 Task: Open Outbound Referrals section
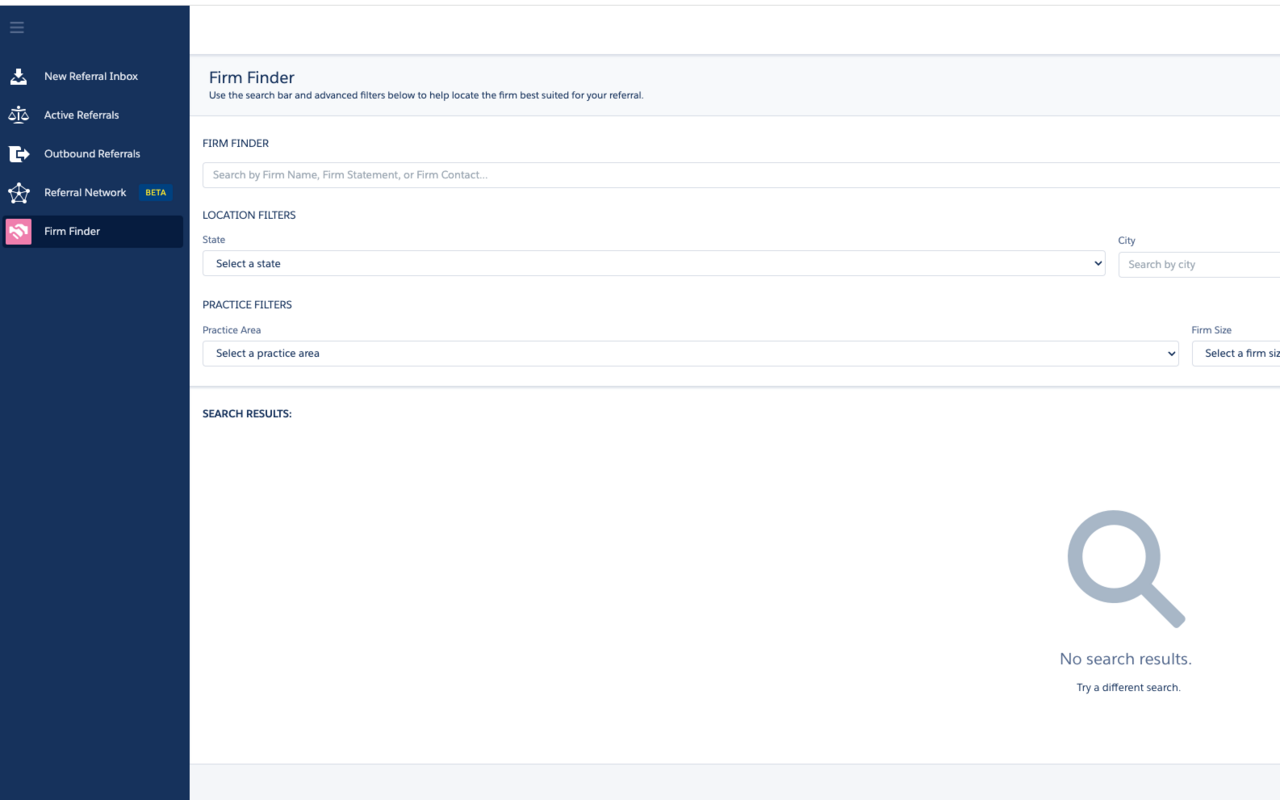(92, 154)
